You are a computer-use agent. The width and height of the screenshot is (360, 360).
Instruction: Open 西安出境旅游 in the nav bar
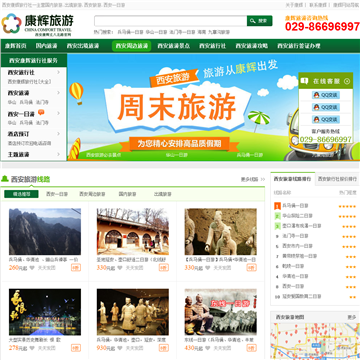pyautogui.click(x=83, y=46)
